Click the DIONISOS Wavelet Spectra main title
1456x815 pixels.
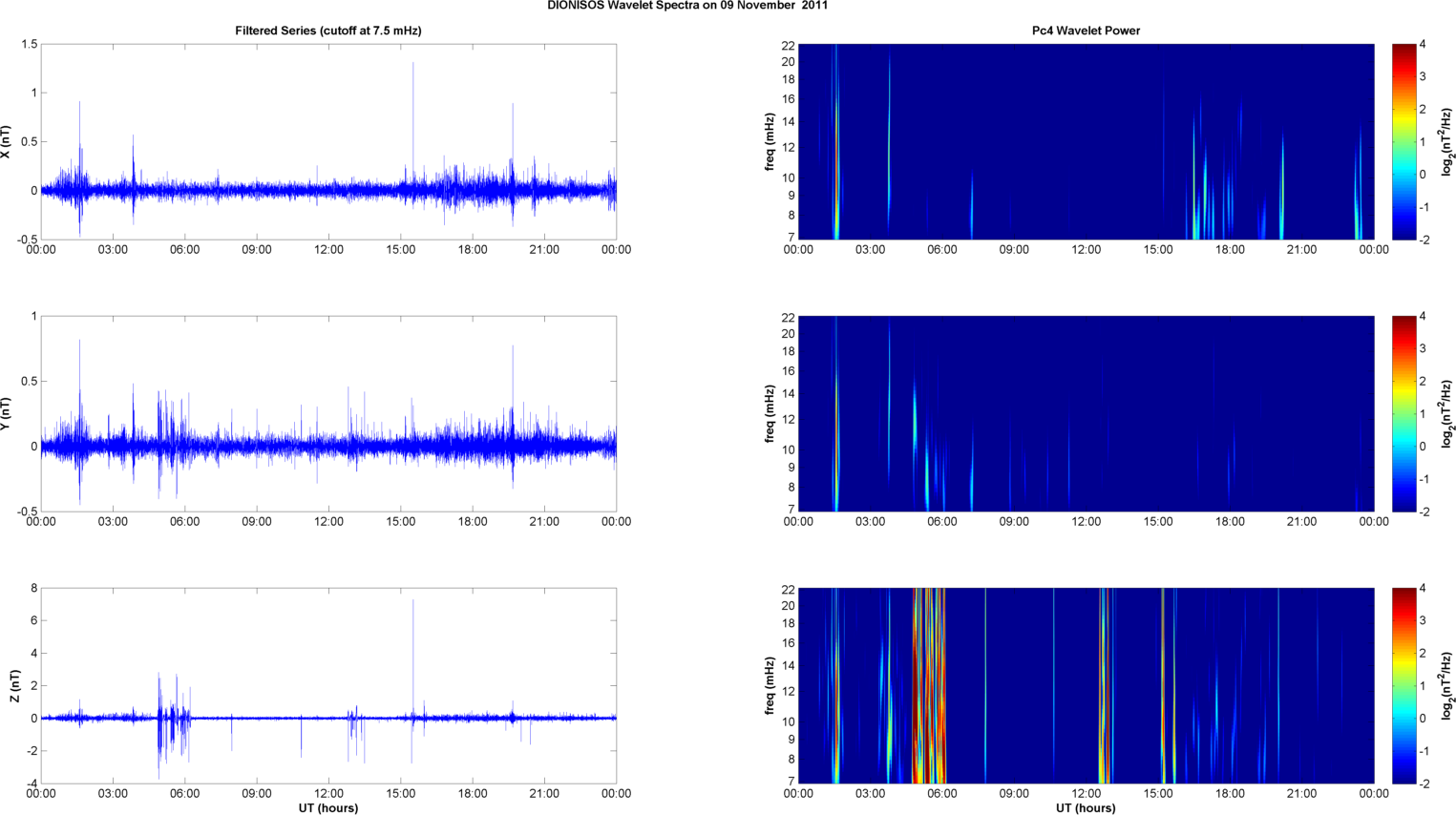[x=687, y=6]
